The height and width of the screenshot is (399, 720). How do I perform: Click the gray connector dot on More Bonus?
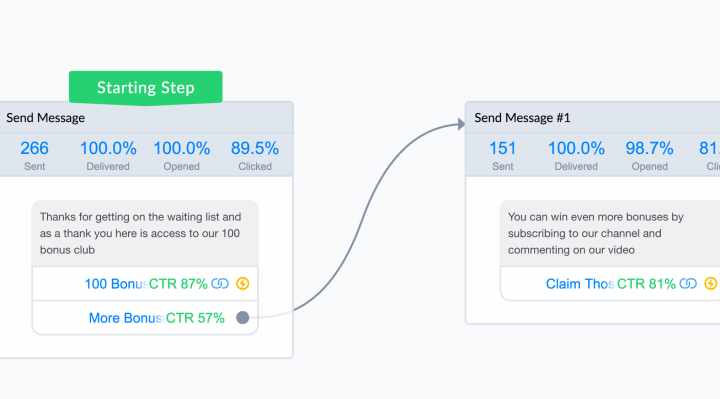pos(242,317)
